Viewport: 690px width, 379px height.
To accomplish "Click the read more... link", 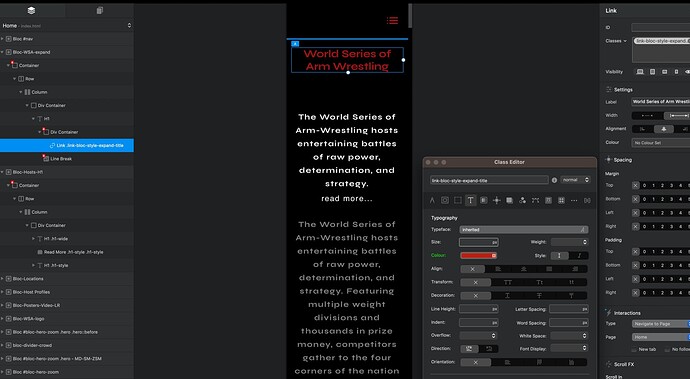I will point(347,199).
